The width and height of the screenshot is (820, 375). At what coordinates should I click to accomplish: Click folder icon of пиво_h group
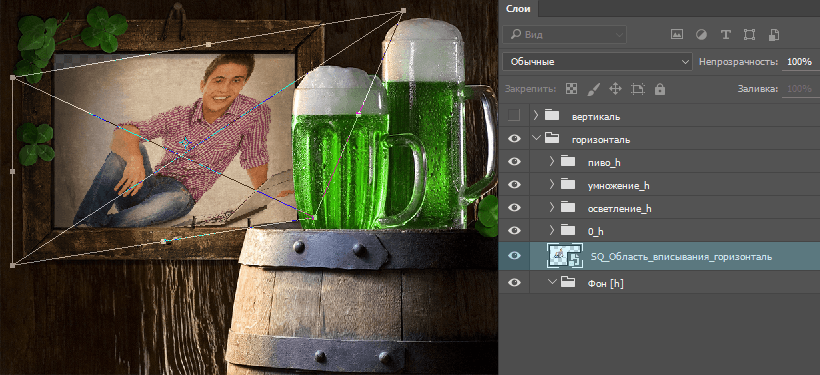click(x=568, y=162)
